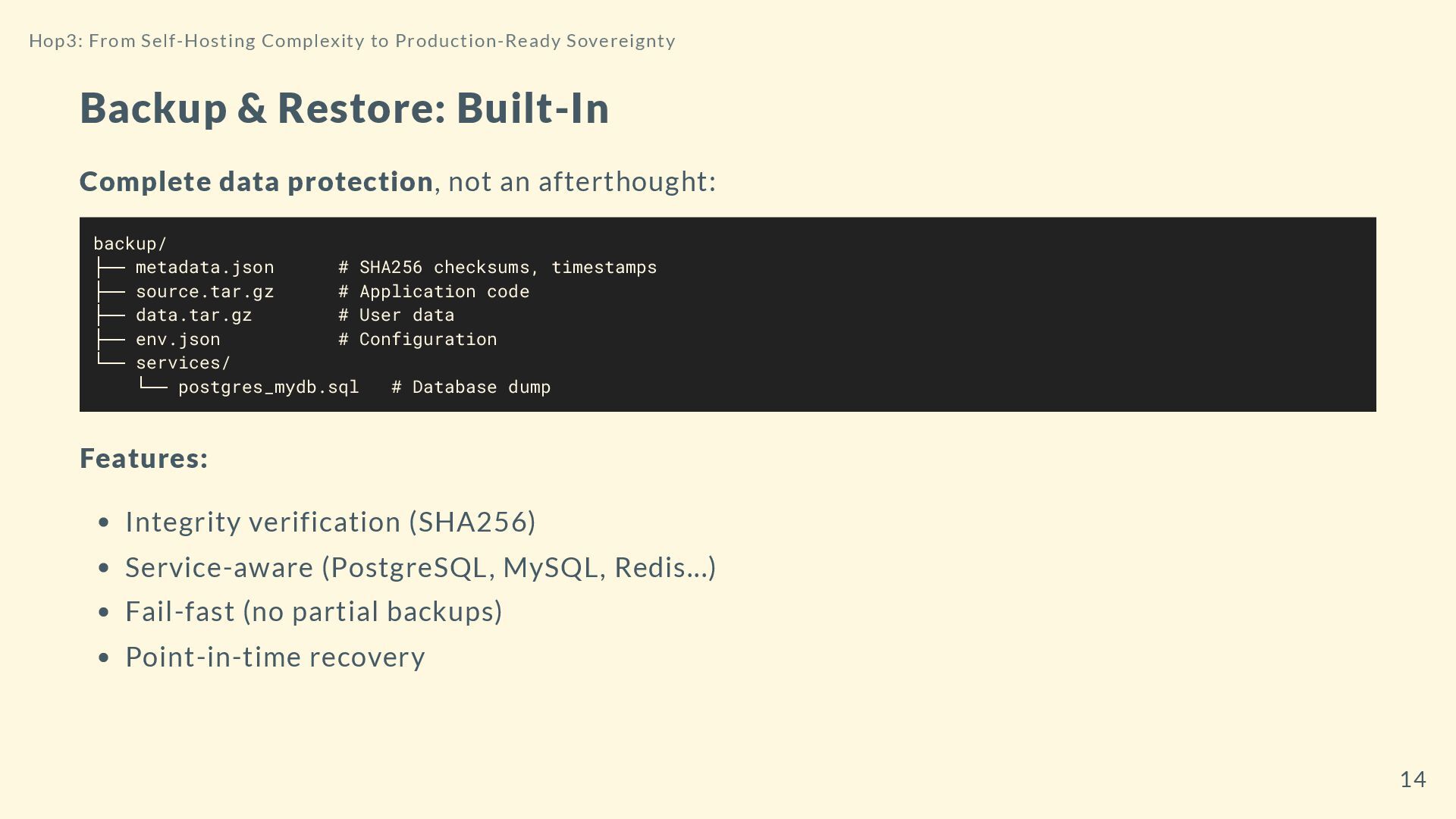Select 'metadata.json' in the code tree
Image resolution: width=1456 pixels, height=819 pixels.
point(205,268)
